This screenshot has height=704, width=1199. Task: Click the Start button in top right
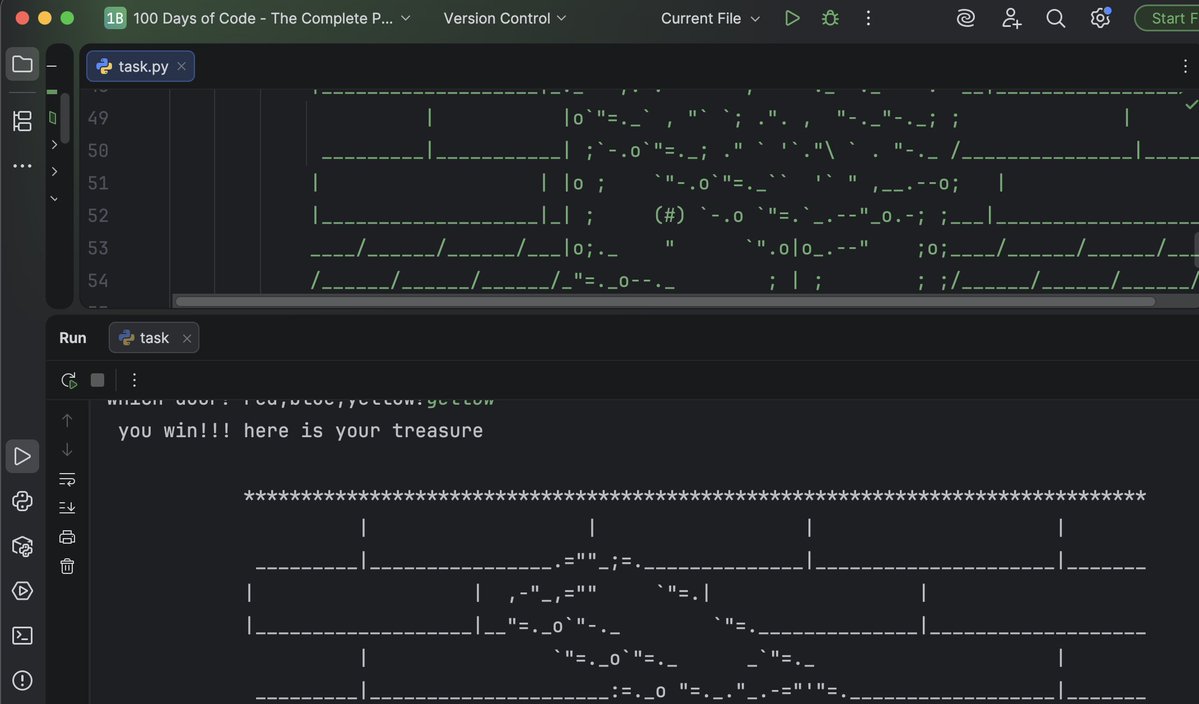click(x=1168, y=18)
